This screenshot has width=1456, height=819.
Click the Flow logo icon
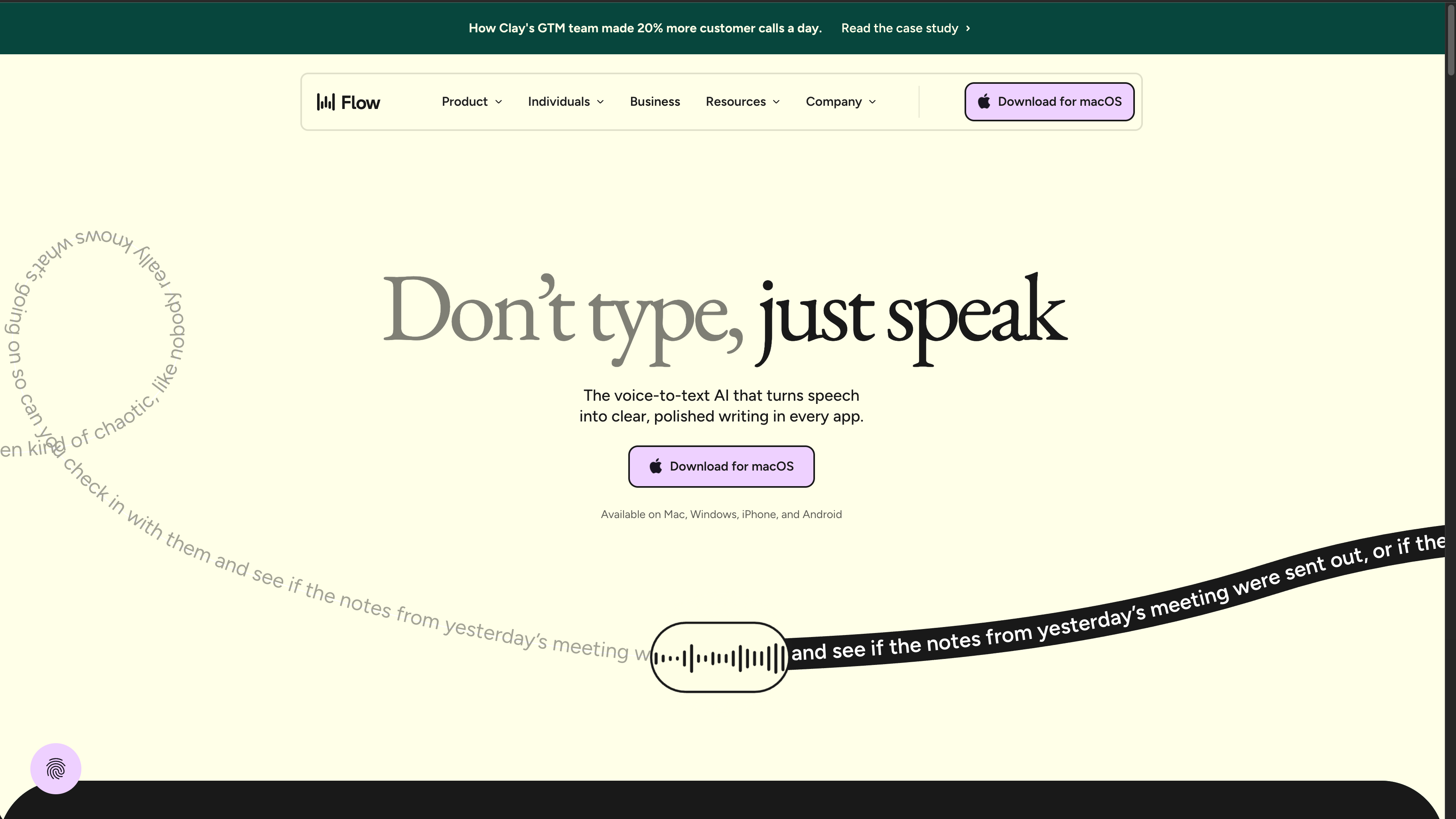tap(326, 102)
